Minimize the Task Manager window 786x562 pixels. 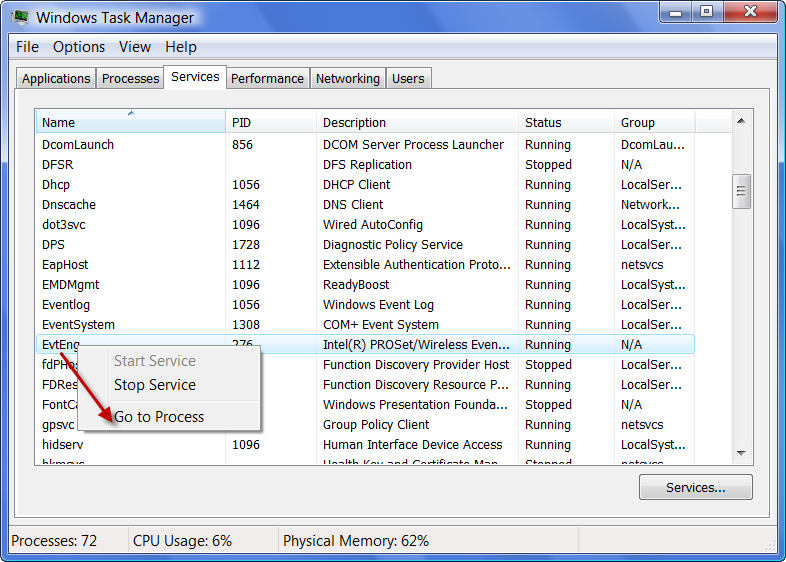(675, 12)
